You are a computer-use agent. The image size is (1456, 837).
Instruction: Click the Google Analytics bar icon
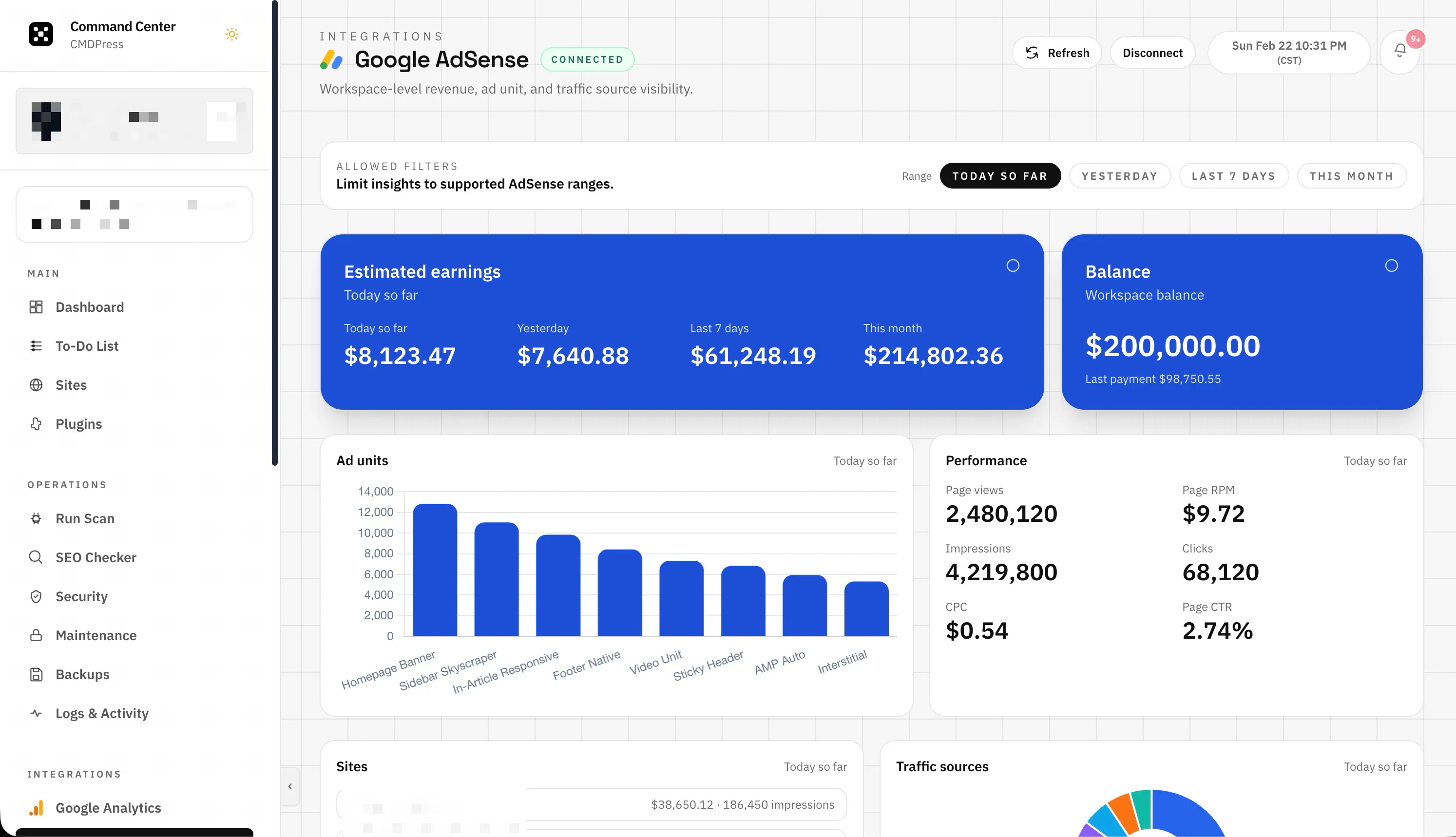coord(36,808)
